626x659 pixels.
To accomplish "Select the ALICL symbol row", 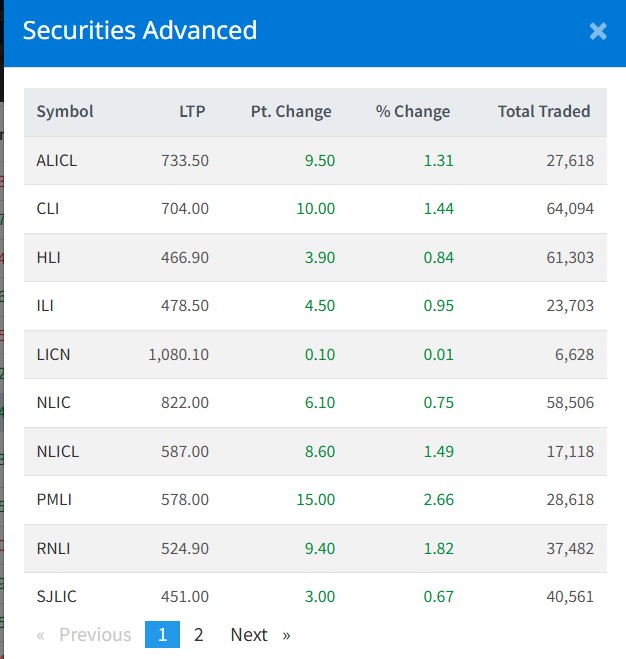I will click(56, 160).
